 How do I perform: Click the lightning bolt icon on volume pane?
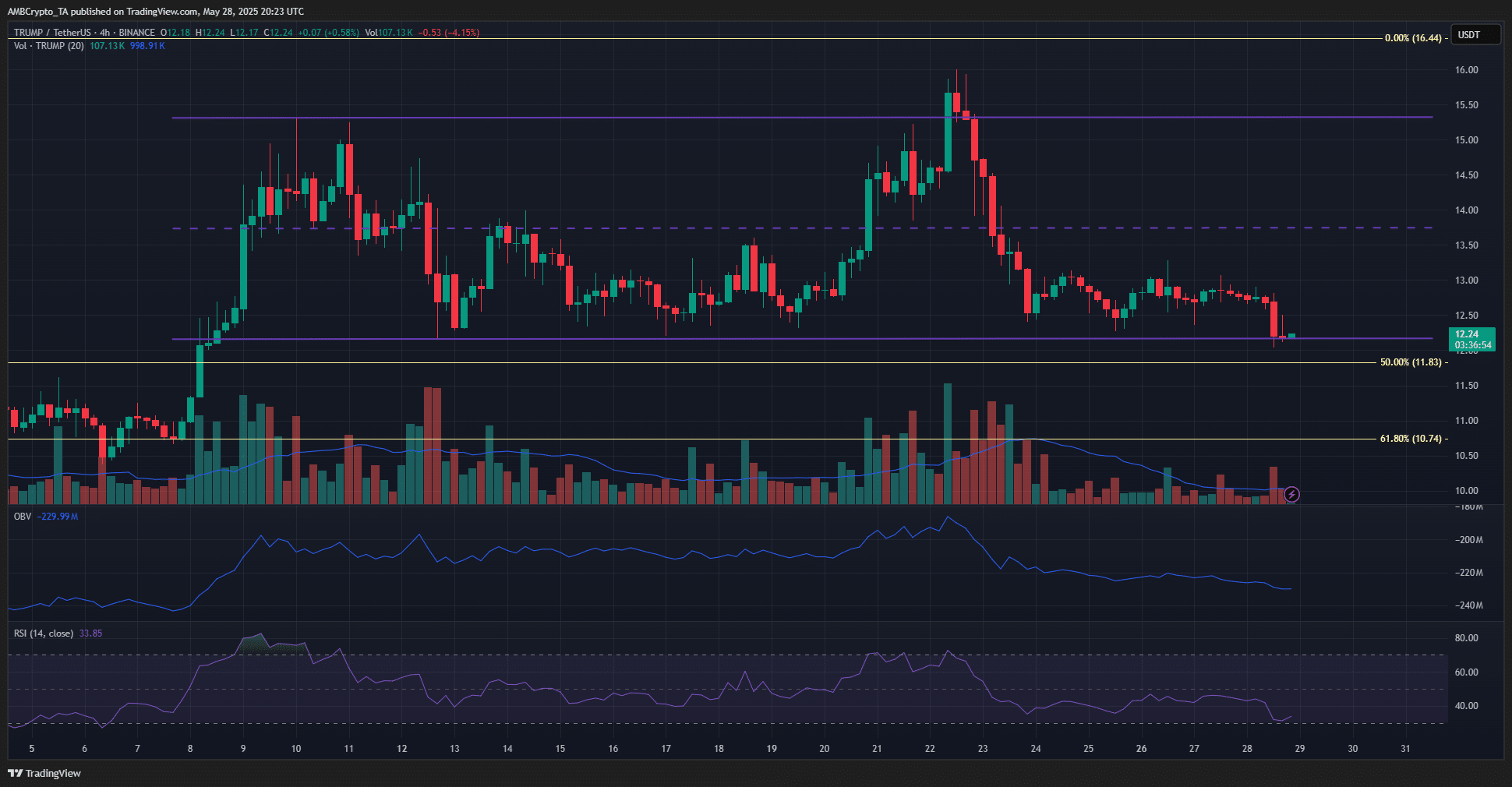coord(1291,494)
